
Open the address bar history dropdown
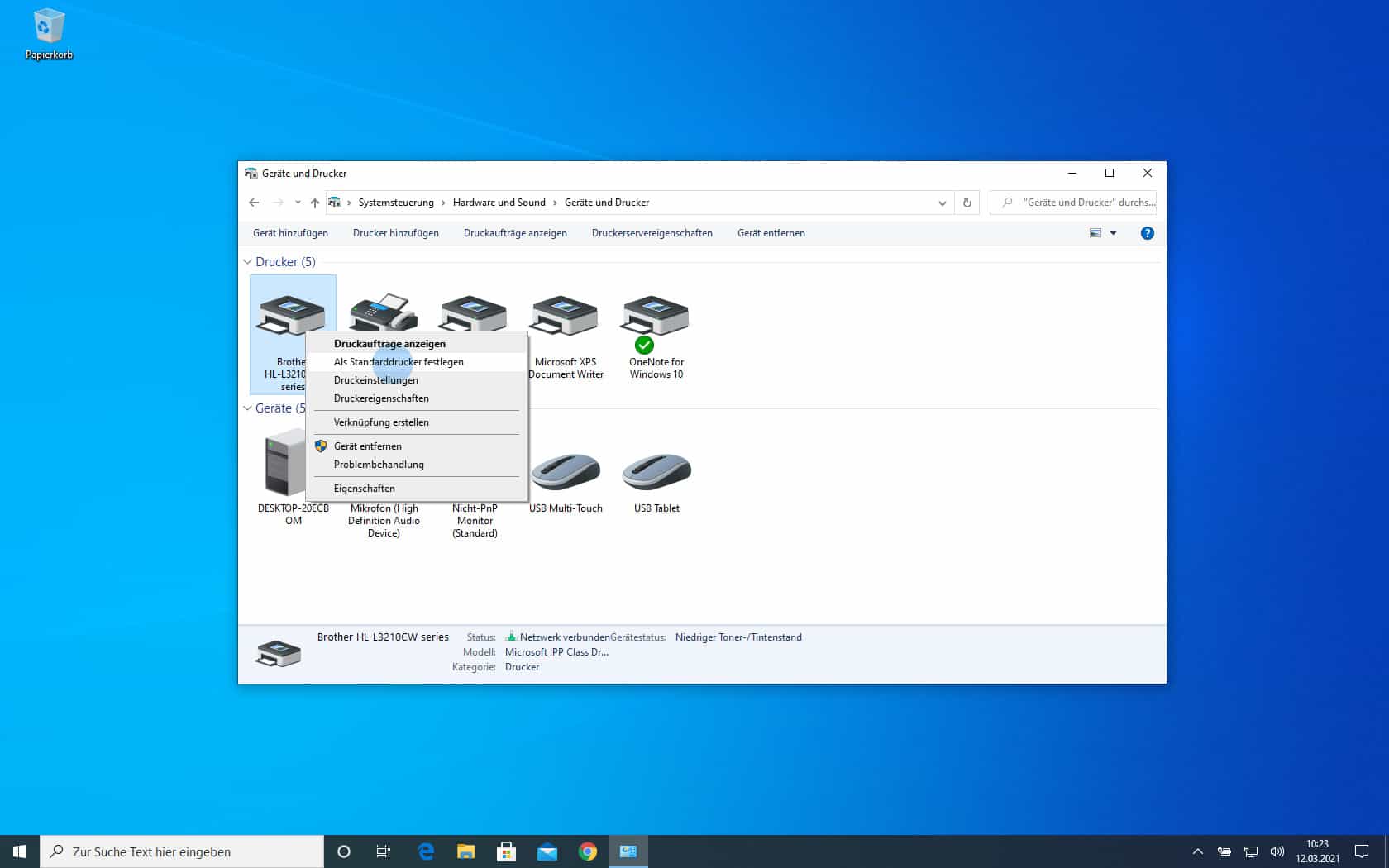pos(942,203)
